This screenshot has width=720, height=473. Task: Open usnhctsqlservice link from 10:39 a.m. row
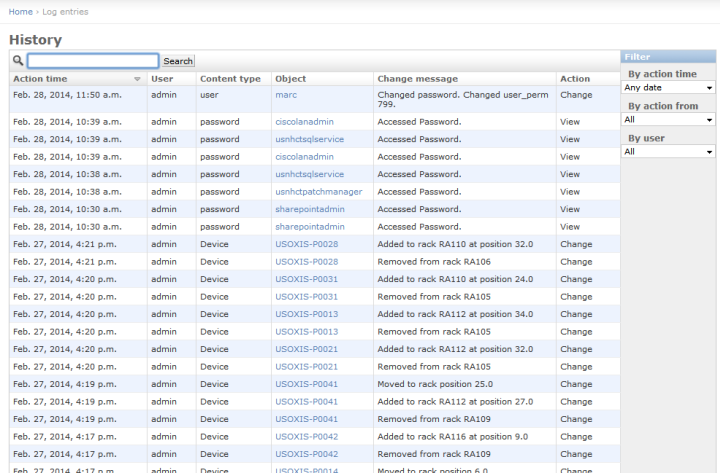pos(309,139)
